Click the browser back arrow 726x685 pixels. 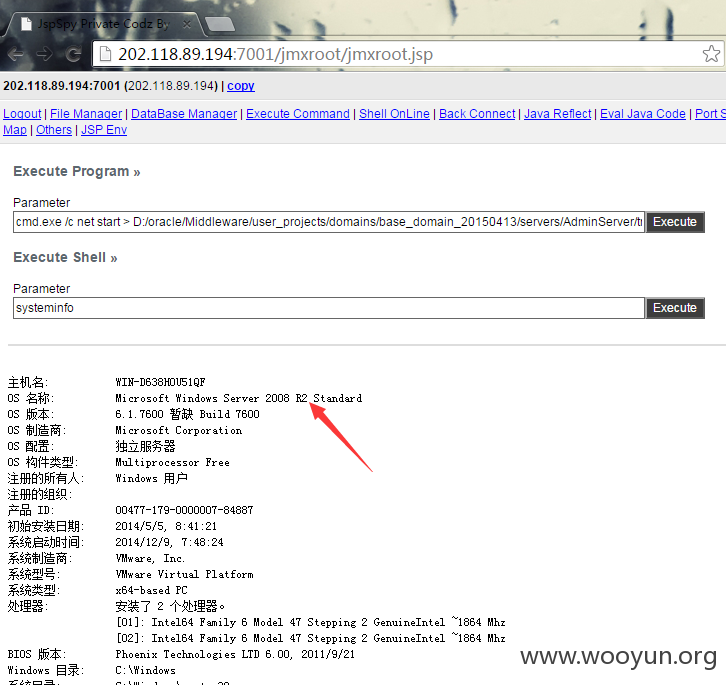pyautogui.click(x=16, y=54)
